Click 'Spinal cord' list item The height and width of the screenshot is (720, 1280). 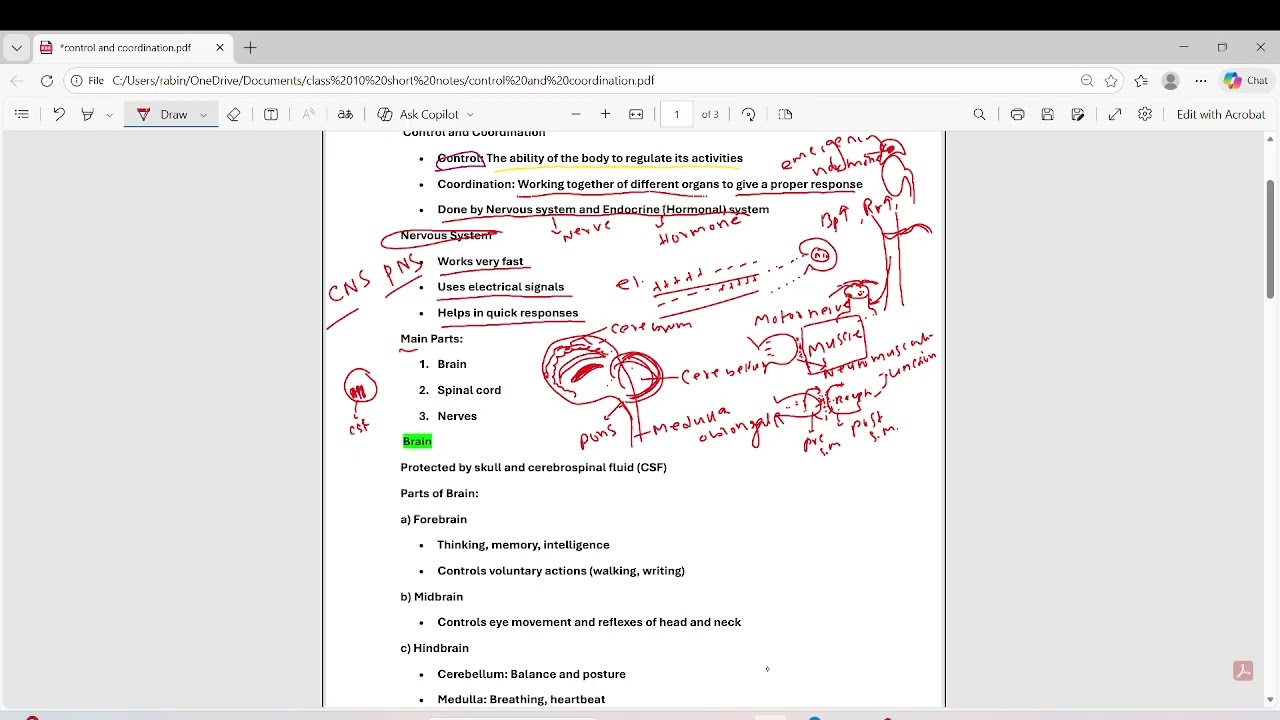[469, 390]
